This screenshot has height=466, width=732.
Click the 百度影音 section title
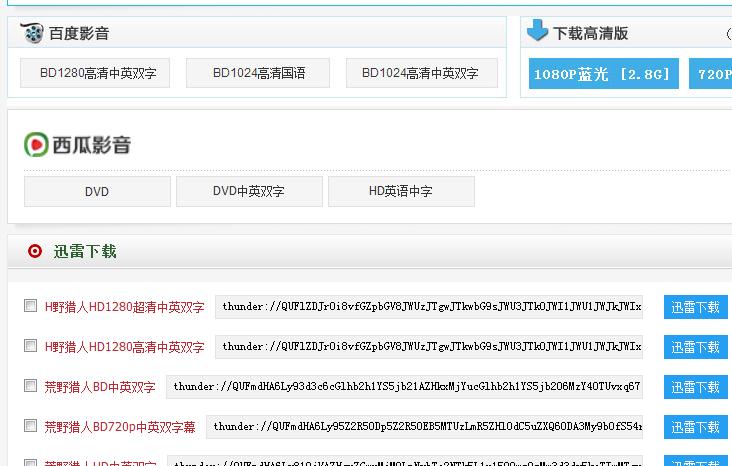pyautogui.click(x=79, y=34)
